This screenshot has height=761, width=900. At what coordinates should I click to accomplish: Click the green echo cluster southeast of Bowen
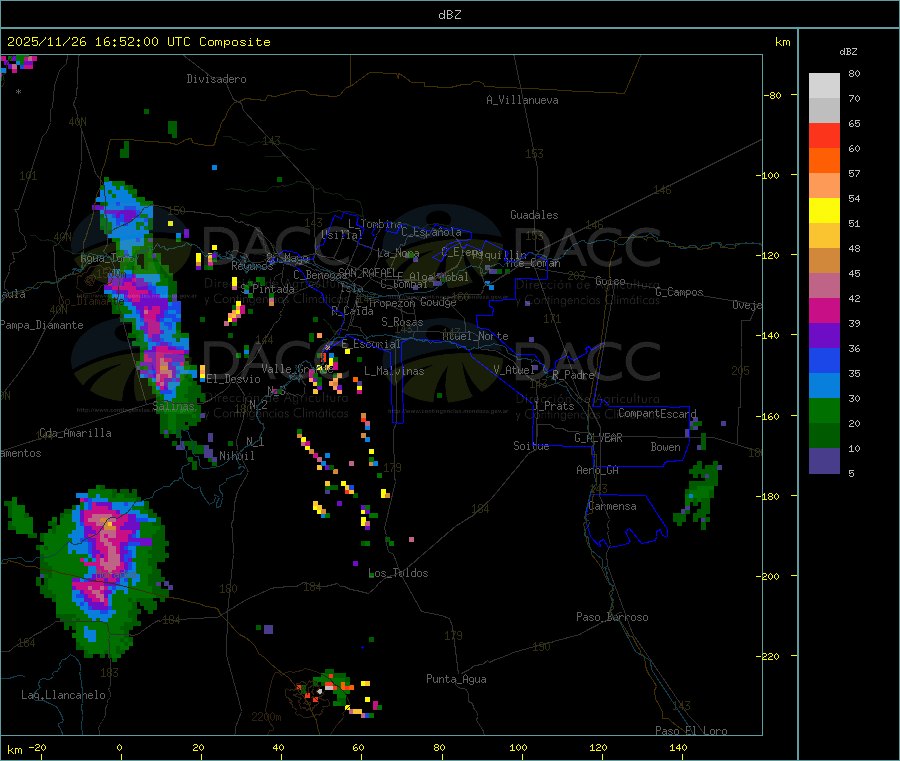[x=699, y=494]
